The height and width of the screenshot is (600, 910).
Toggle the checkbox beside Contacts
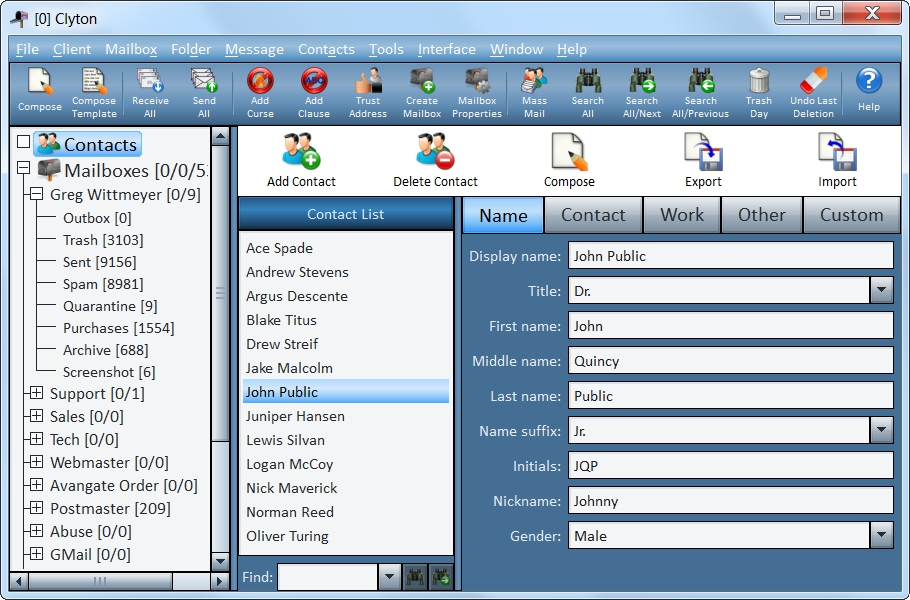click(x=23, y=142)
